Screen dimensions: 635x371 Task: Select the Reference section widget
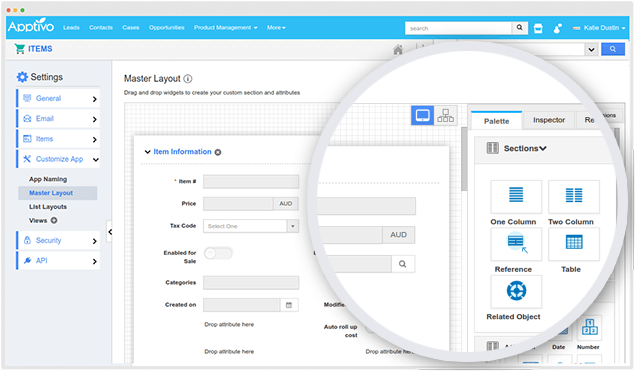point(516,244)
